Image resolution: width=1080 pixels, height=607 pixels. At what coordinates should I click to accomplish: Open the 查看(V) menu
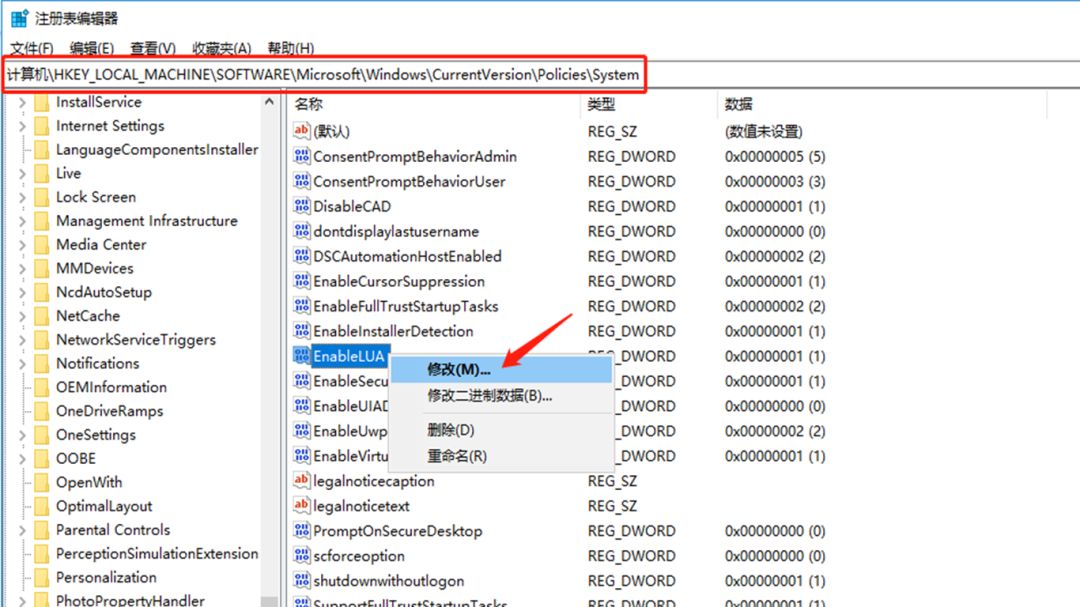point(153,48)
